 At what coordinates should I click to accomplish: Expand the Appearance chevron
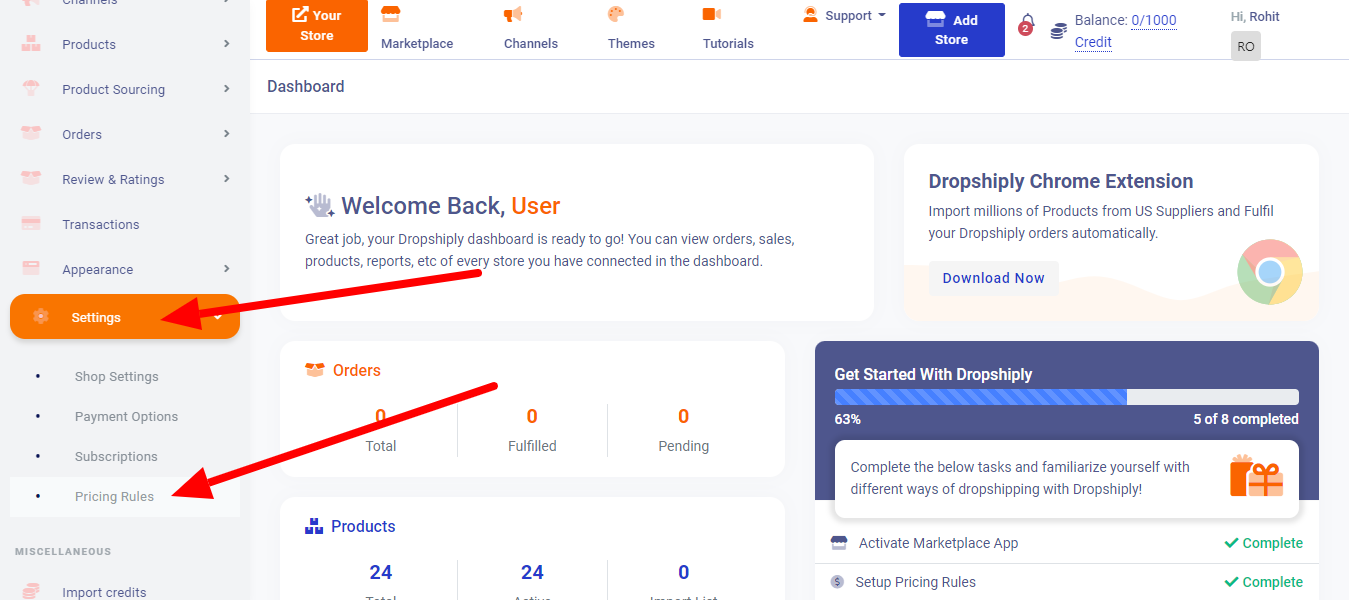[x=227, y=269]
